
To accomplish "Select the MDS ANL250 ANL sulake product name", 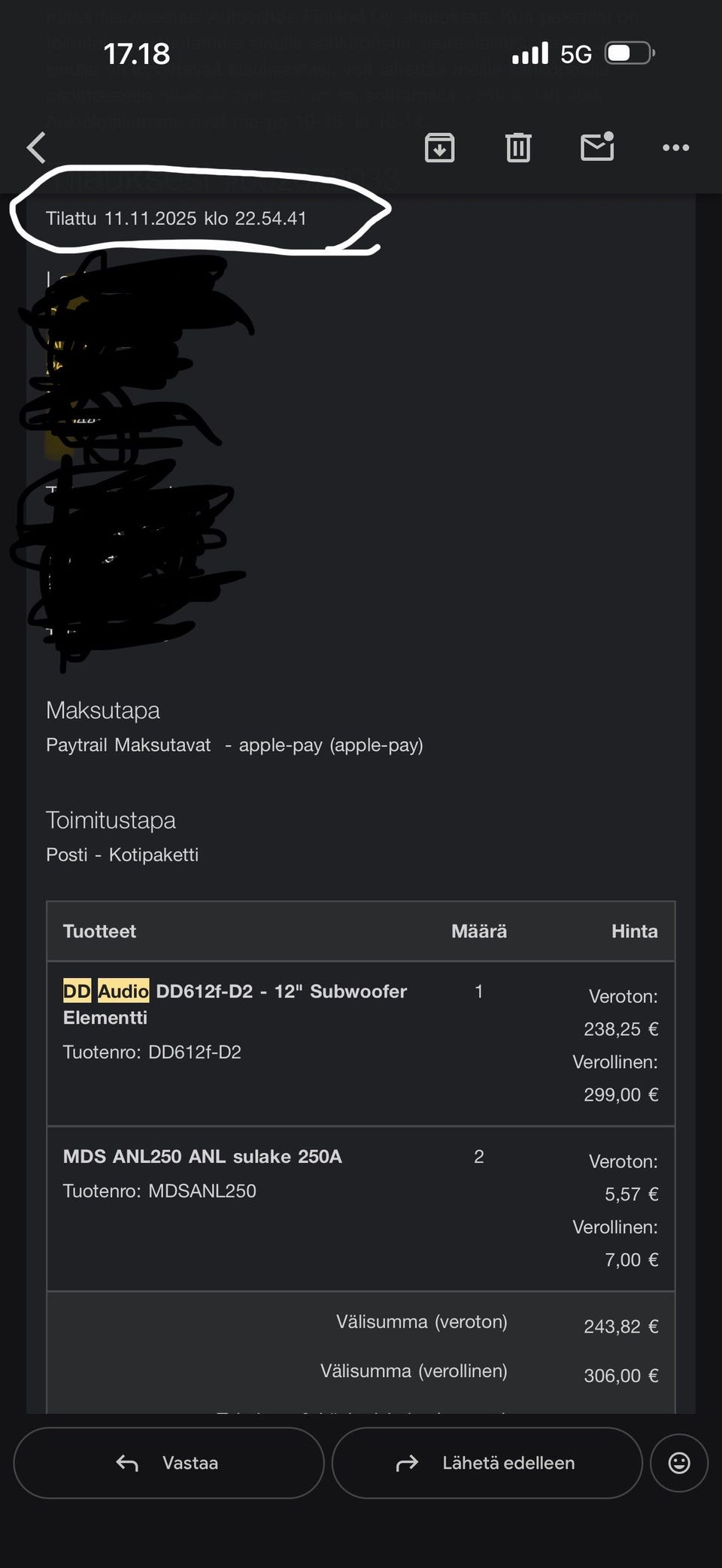I will point(202,1156).
